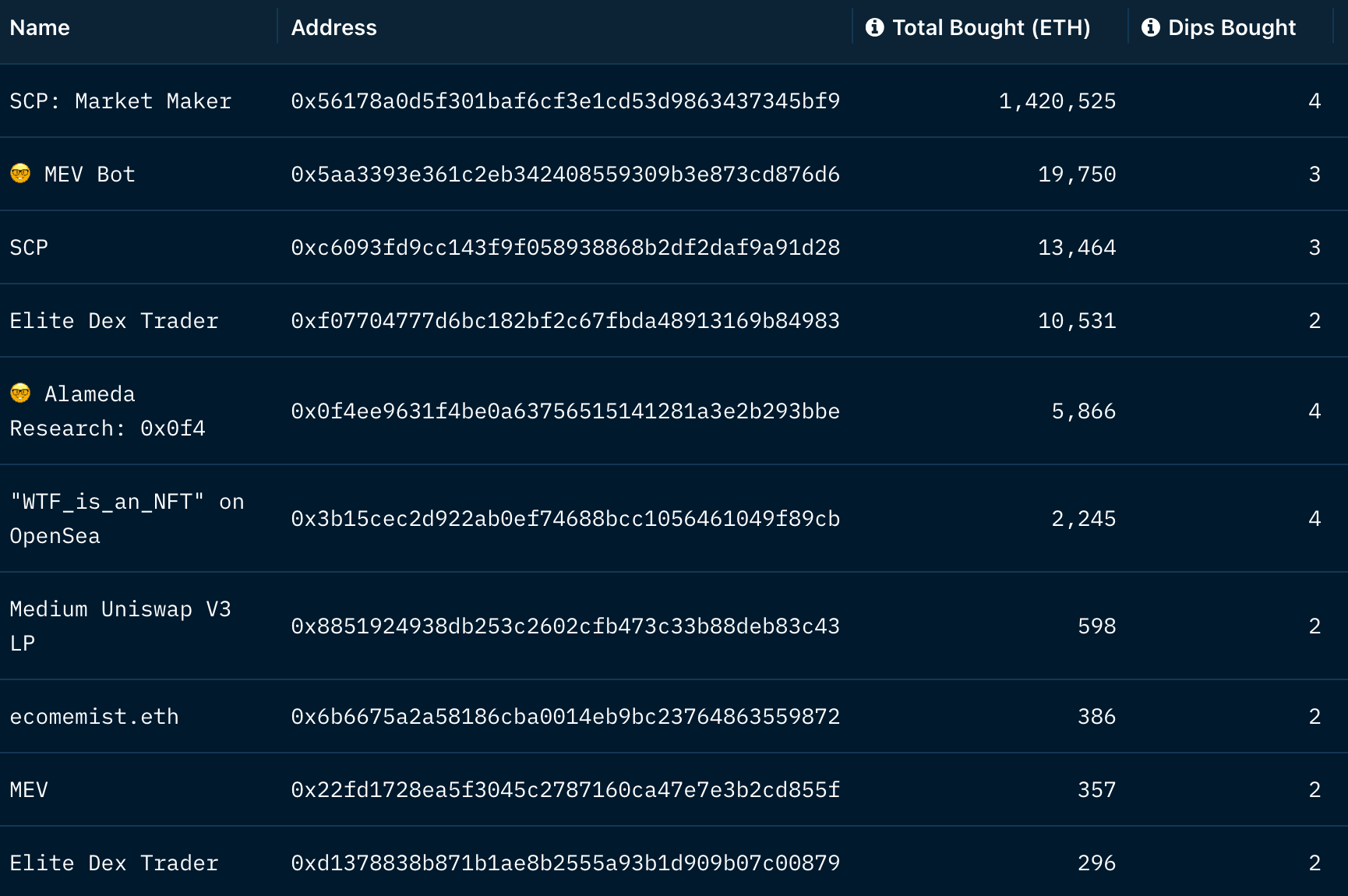The height and width of the screenshot is (896, 1348).
Task: Click the info icon beside Total Bought (ETH)
Action: [874, 27]
